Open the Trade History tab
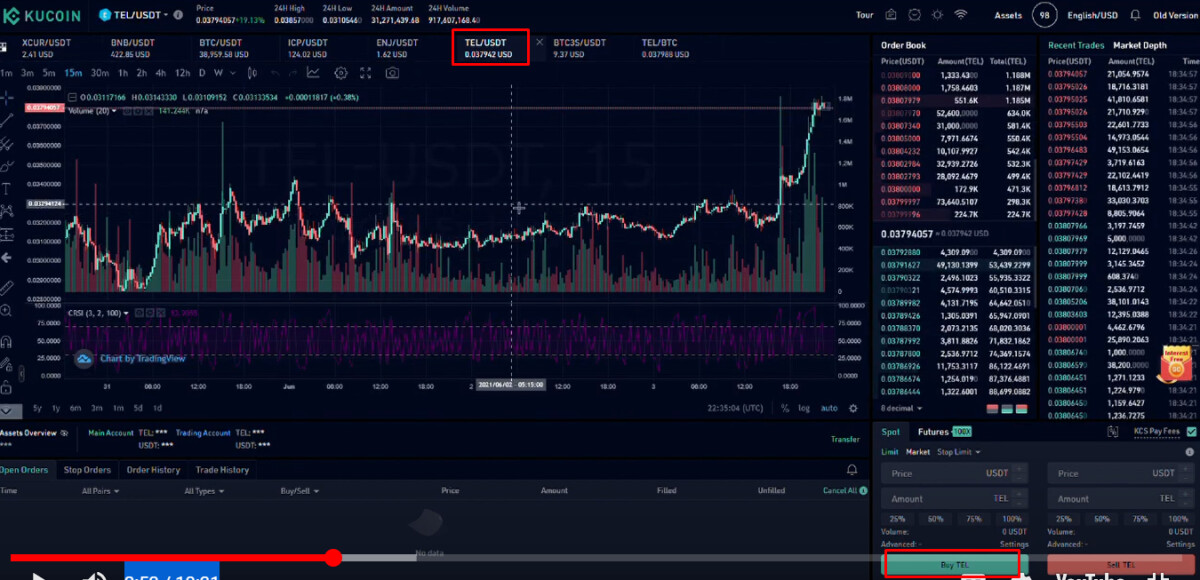Screen dimensions: 1200x580 coord(222,469)
